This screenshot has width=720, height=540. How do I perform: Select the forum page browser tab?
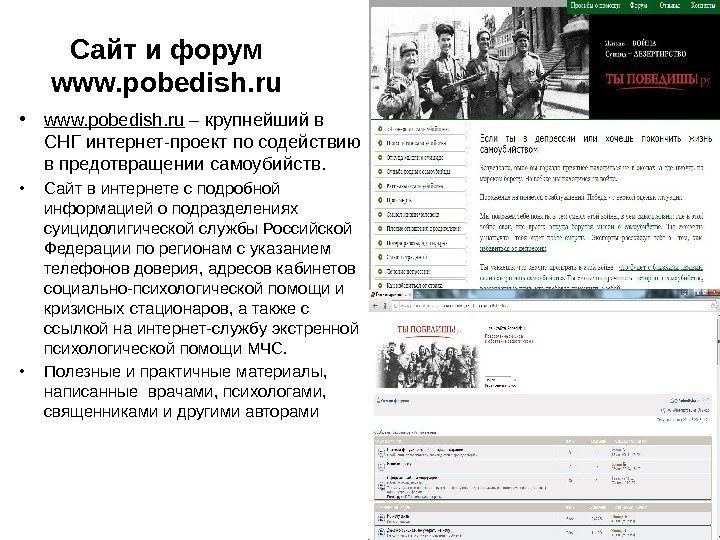pyautogui.click(x=391, y=294)
